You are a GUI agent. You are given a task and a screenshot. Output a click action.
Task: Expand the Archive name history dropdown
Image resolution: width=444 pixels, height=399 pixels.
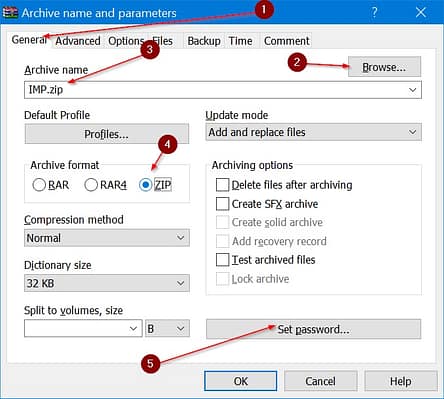413,90
